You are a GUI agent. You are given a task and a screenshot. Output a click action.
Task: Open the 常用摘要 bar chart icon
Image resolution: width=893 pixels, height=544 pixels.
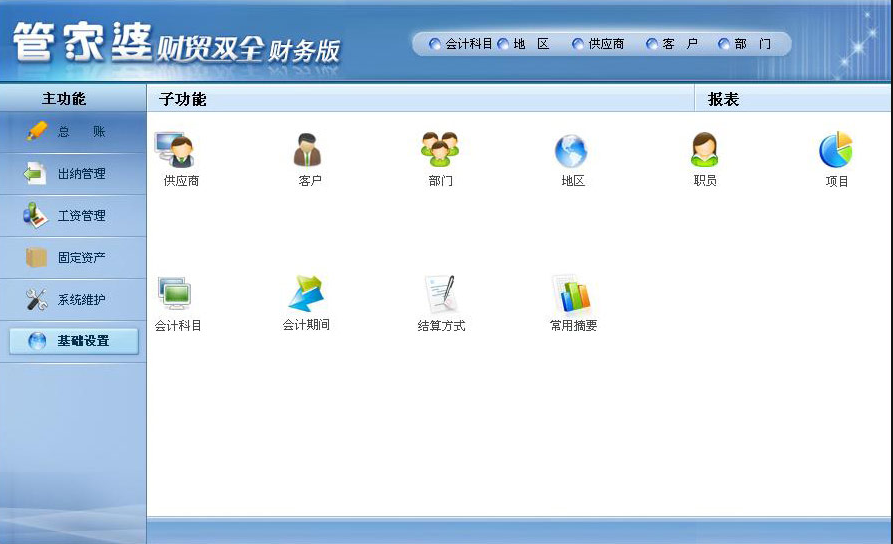pyautogui.click(x=572, y=293)
